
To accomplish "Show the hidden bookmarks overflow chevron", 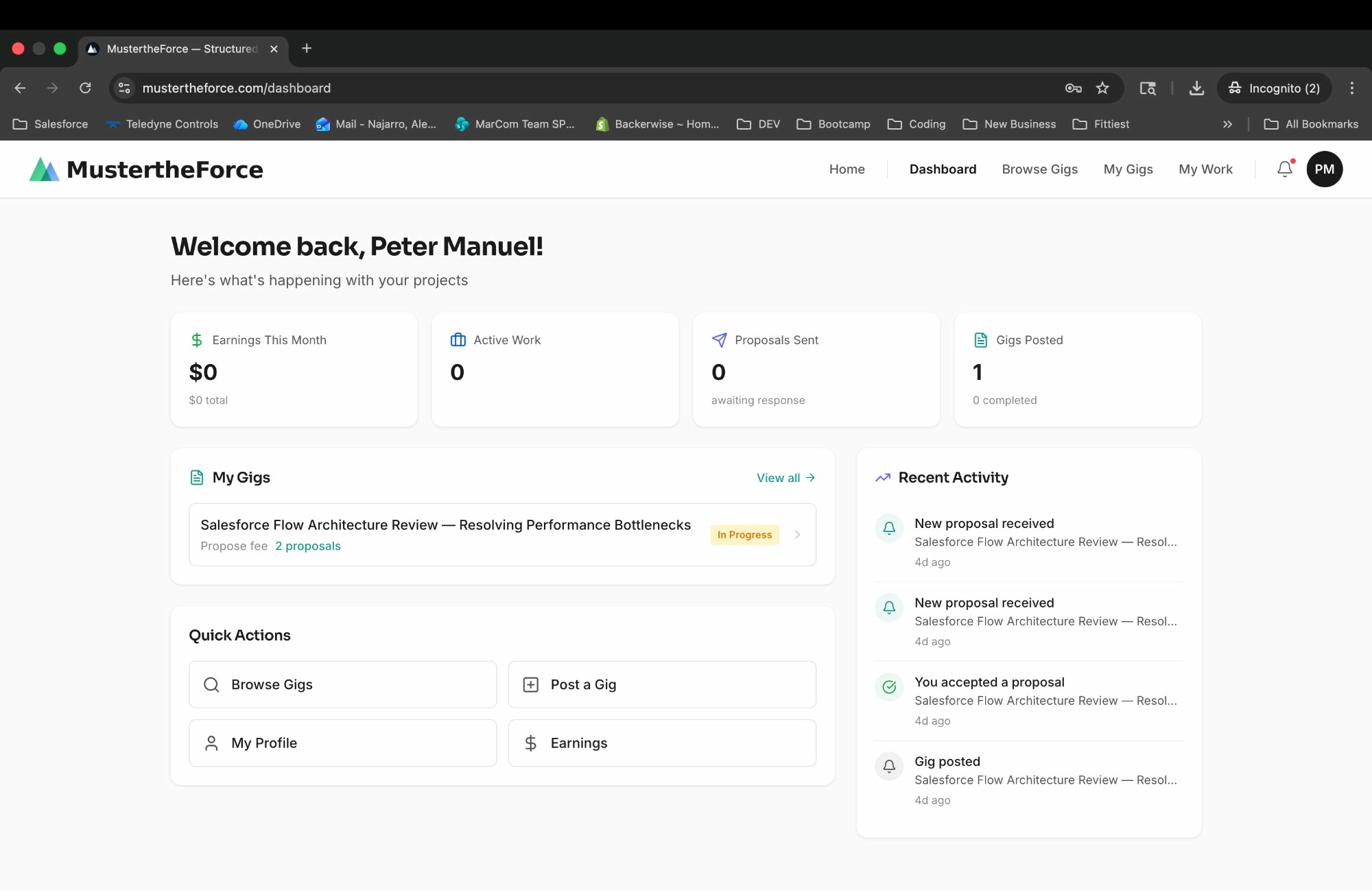I will (x=1227, y=124).
